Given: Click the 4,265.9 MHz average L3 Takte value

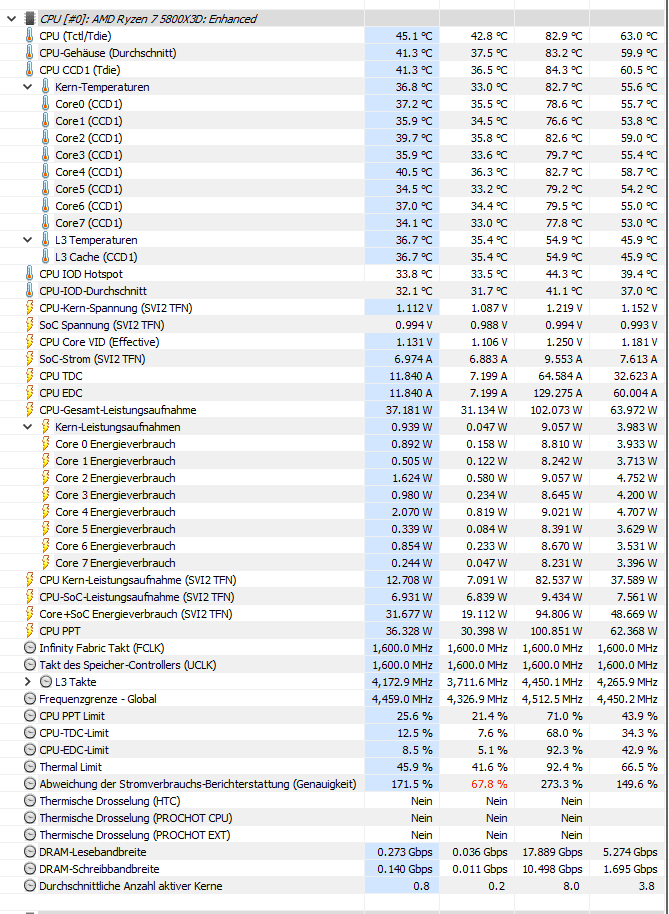Looking at the screenshot, I should (627, 681).
